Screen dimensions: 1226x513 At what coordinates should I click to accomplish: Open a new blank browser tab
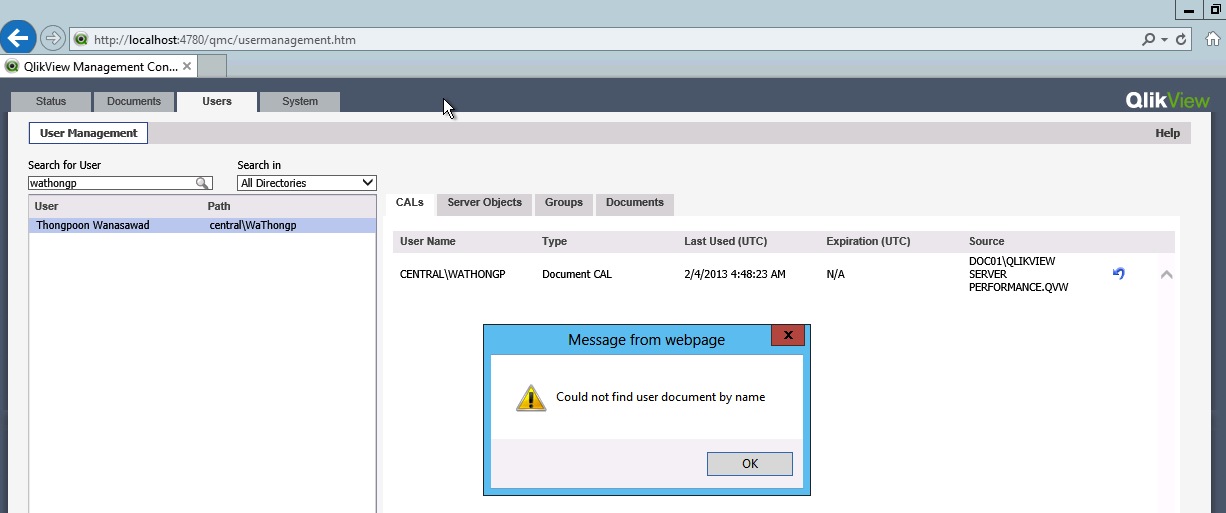coord(212,66)
